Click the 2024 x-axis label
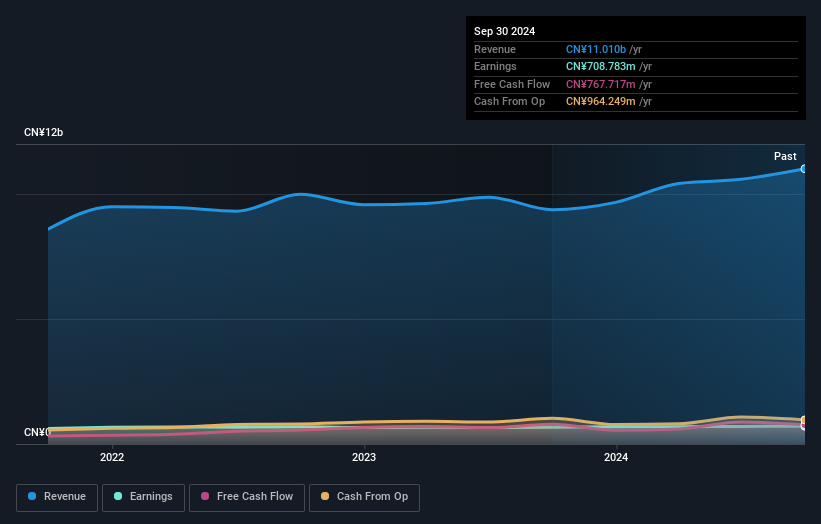821x524 pixels. pyautogui.click(x=616, y=457)
